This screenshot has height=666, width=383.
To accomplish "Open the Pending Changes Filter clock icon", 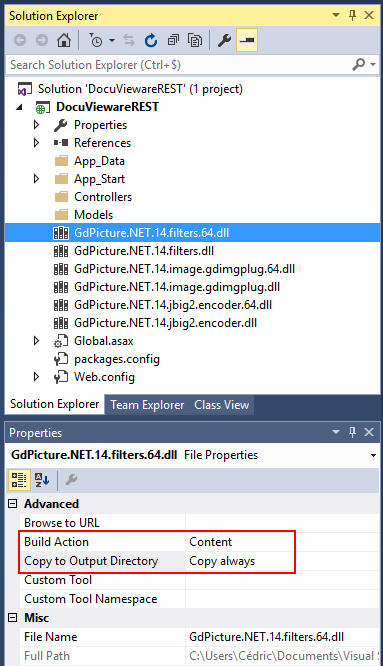I will click(96, 40).
